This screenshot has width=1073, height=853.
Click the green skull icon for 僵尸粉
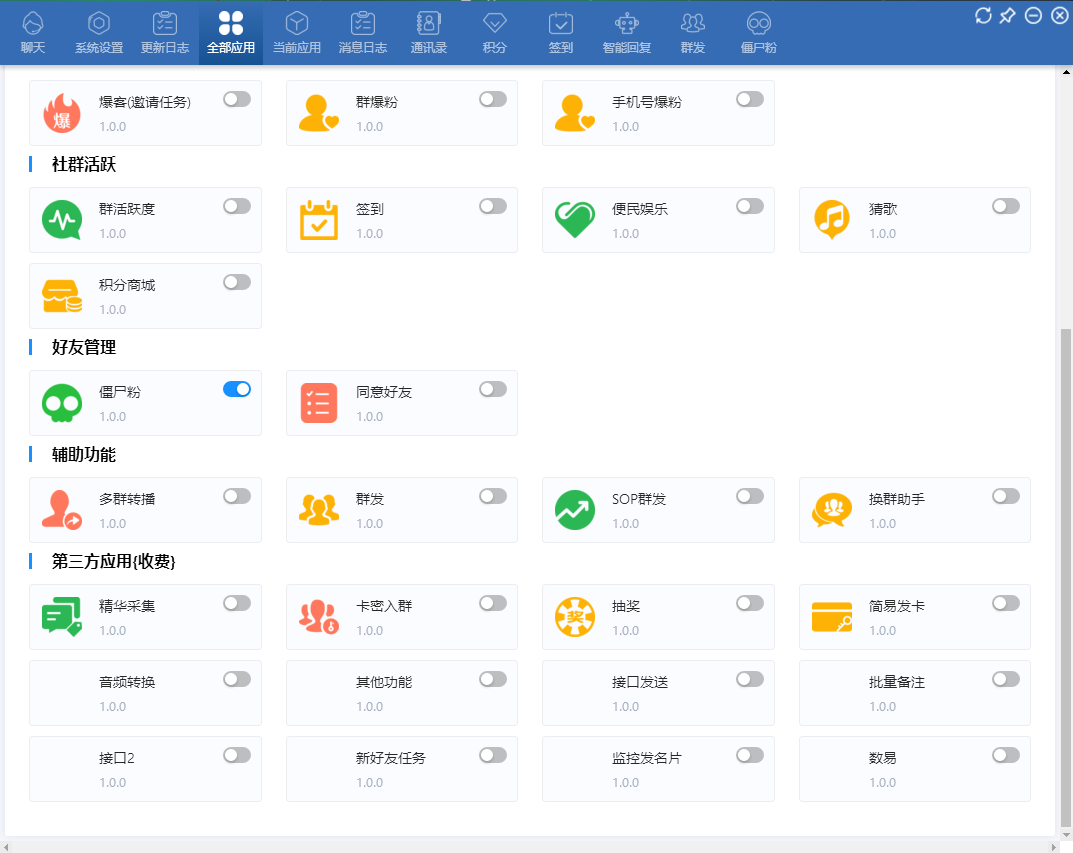62,402
